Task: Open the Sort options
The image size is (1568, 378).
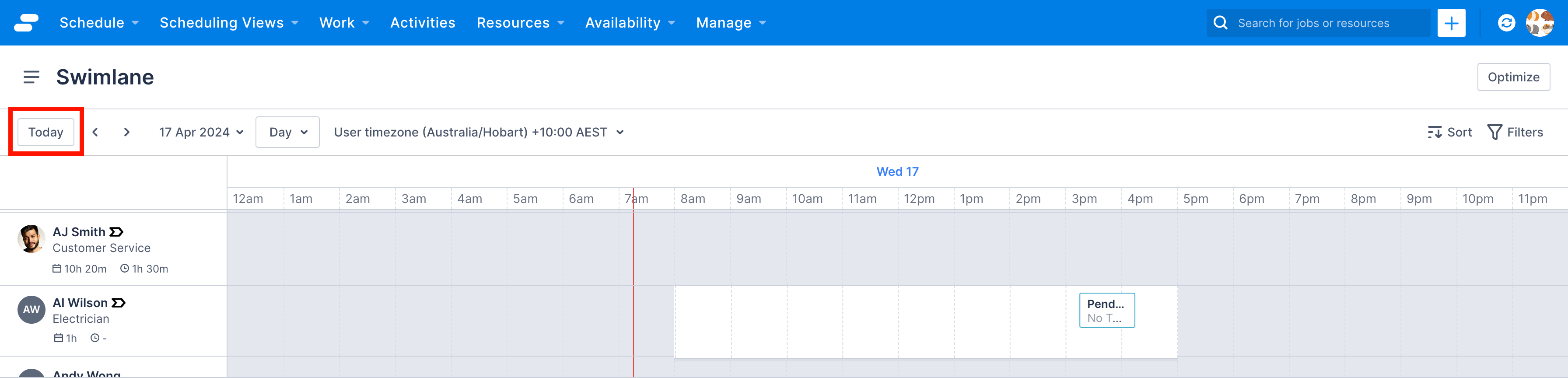Action: pyautogui.click(x=1449, y=132)
